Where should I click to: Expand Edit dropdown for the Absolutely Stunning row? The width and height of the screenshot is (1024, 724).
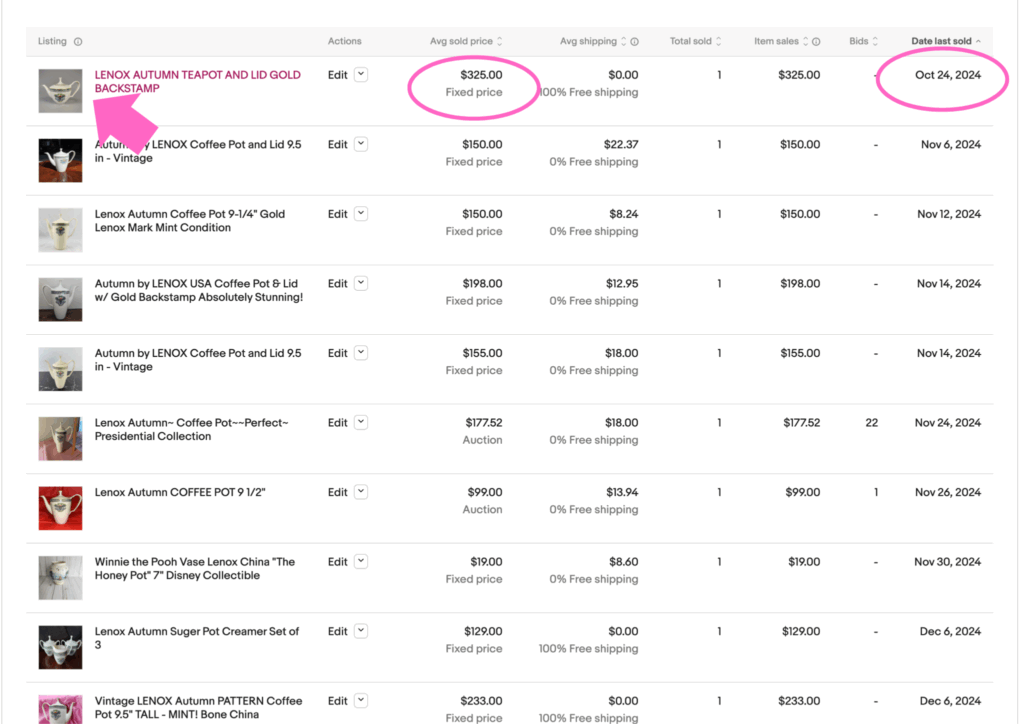(x=360, y=283)
